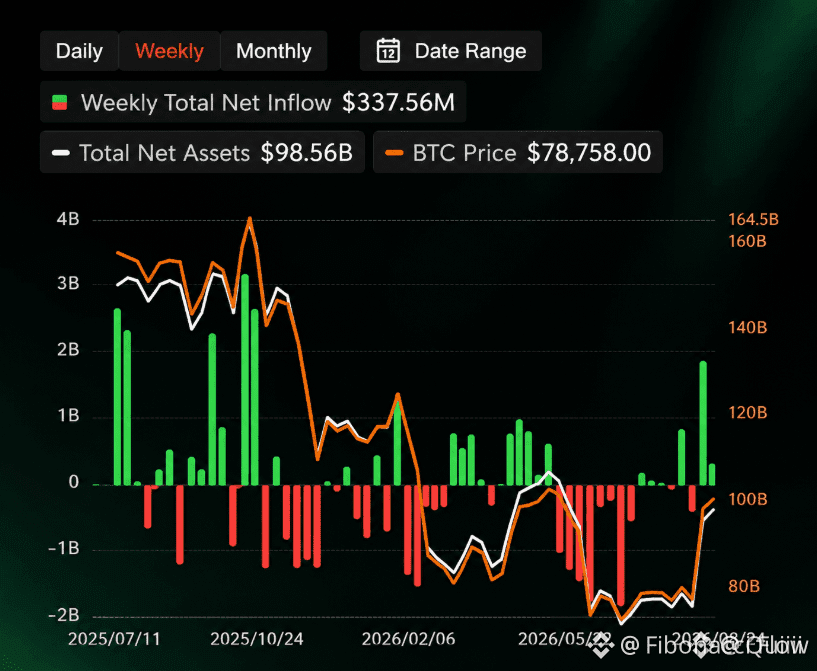
Task: Open the Date Range picker
Action: coord(451,51)
